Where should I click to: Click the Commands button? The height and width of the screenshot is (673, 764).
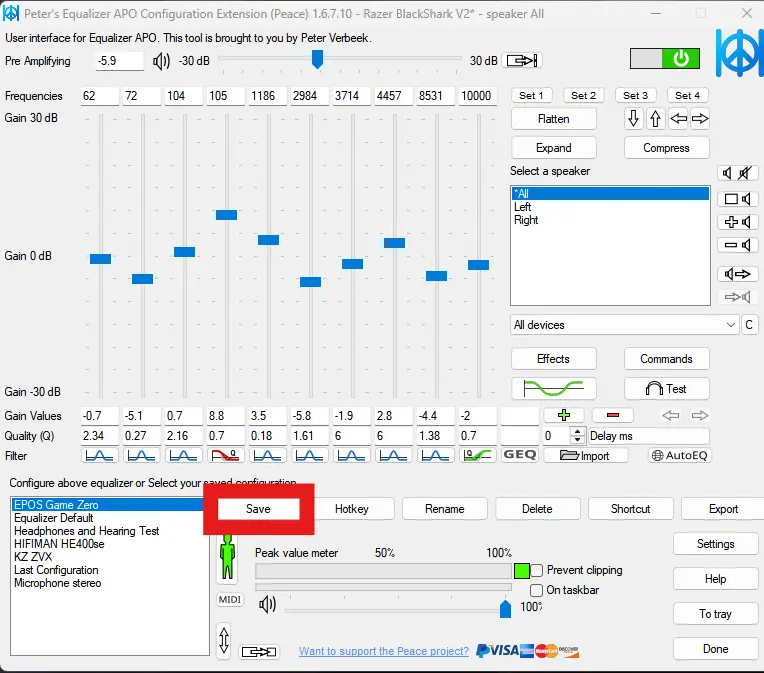(x=666, y=359)
